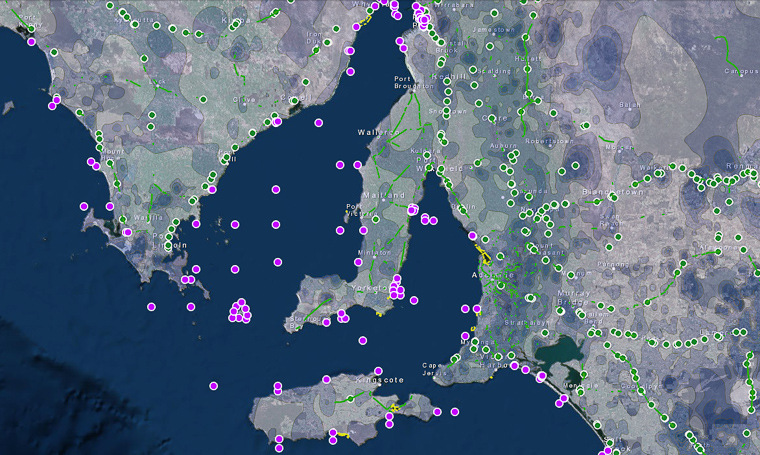This screenshot has height=455, width=760.
Task: Click the Jamestown place label
Action: point(493,30)
